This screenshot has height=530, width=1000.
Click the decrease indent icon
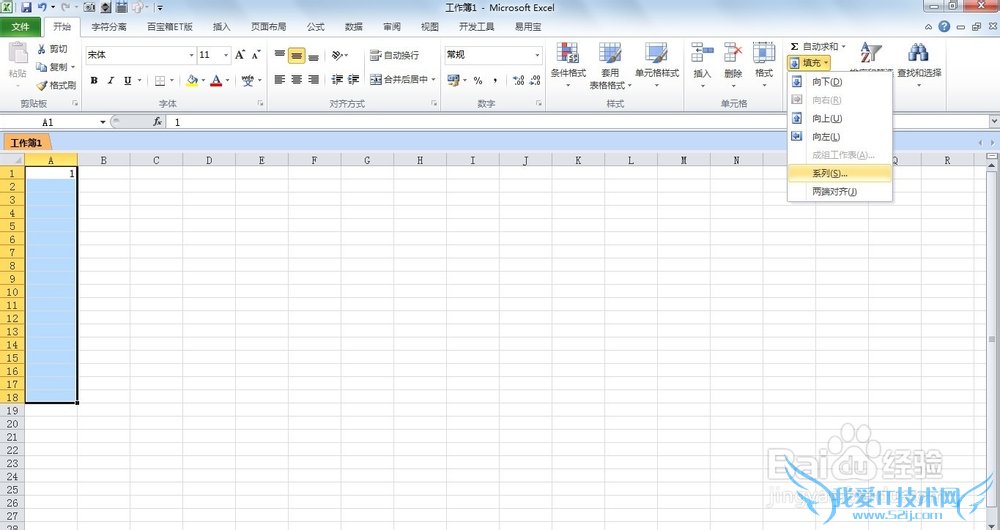click(x=337, y=80)
